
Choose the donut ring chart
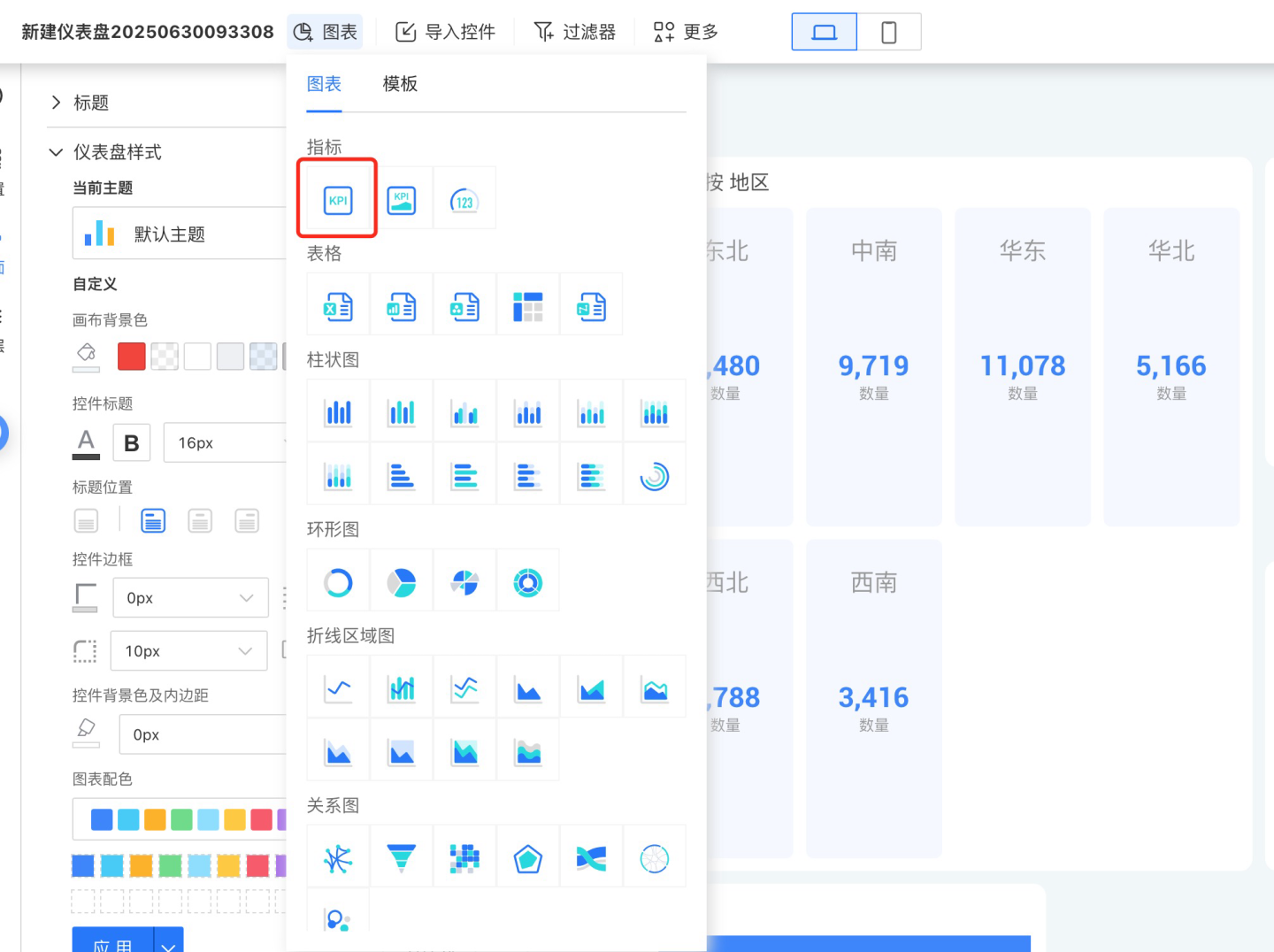(338, 582)
